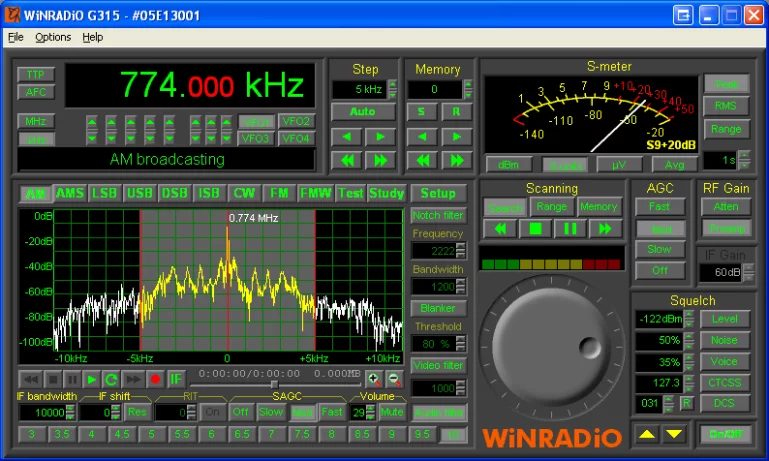
Task: Click the recorder playback position slider
Action: click(x=274, y=384)
